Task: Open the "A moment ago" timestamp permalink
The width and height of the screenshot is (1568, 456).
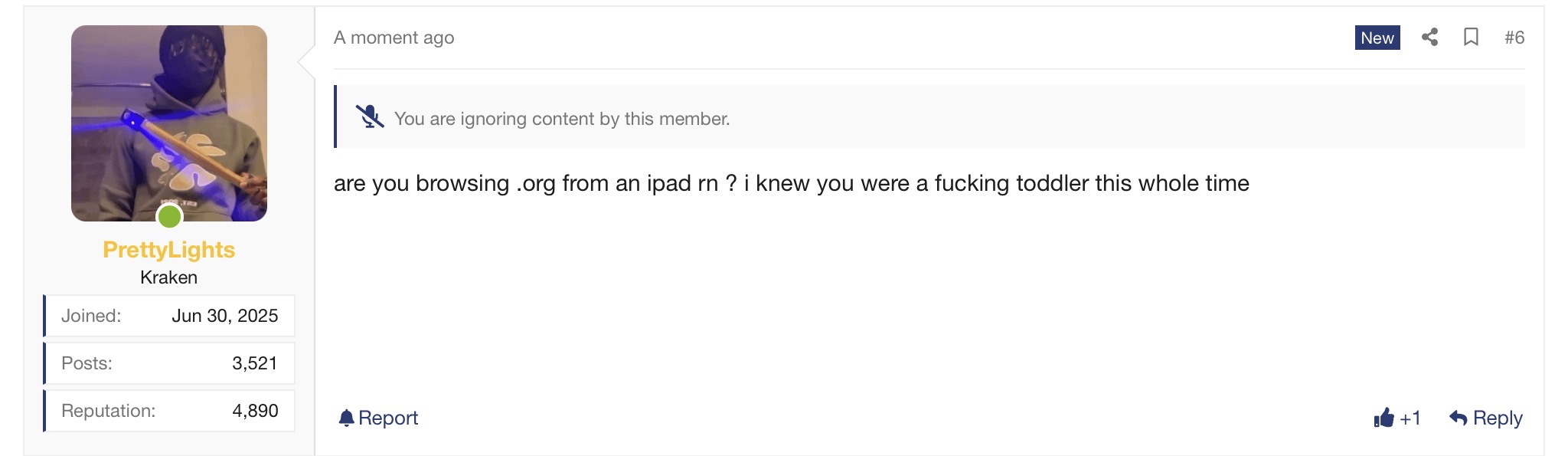Action: 394,38
